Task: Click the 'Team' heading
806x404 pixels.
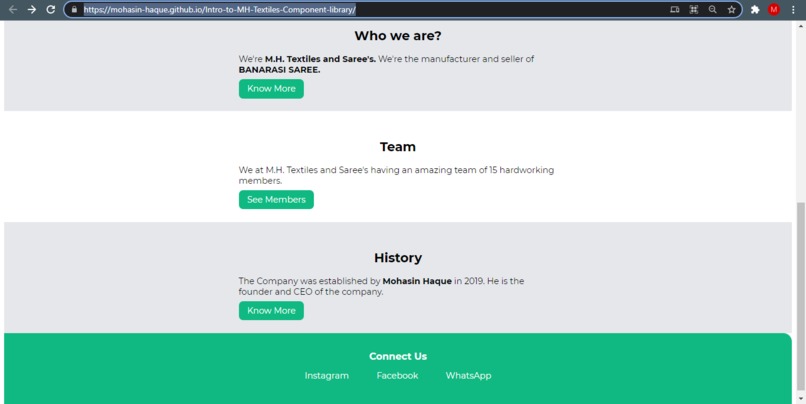Action: pos(398,146)
